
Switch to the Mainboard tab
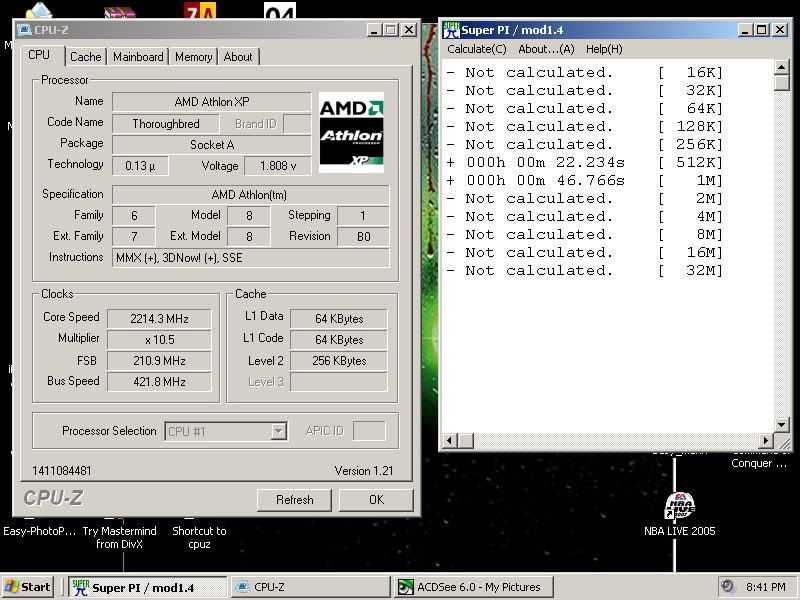(x=138, y=57)
